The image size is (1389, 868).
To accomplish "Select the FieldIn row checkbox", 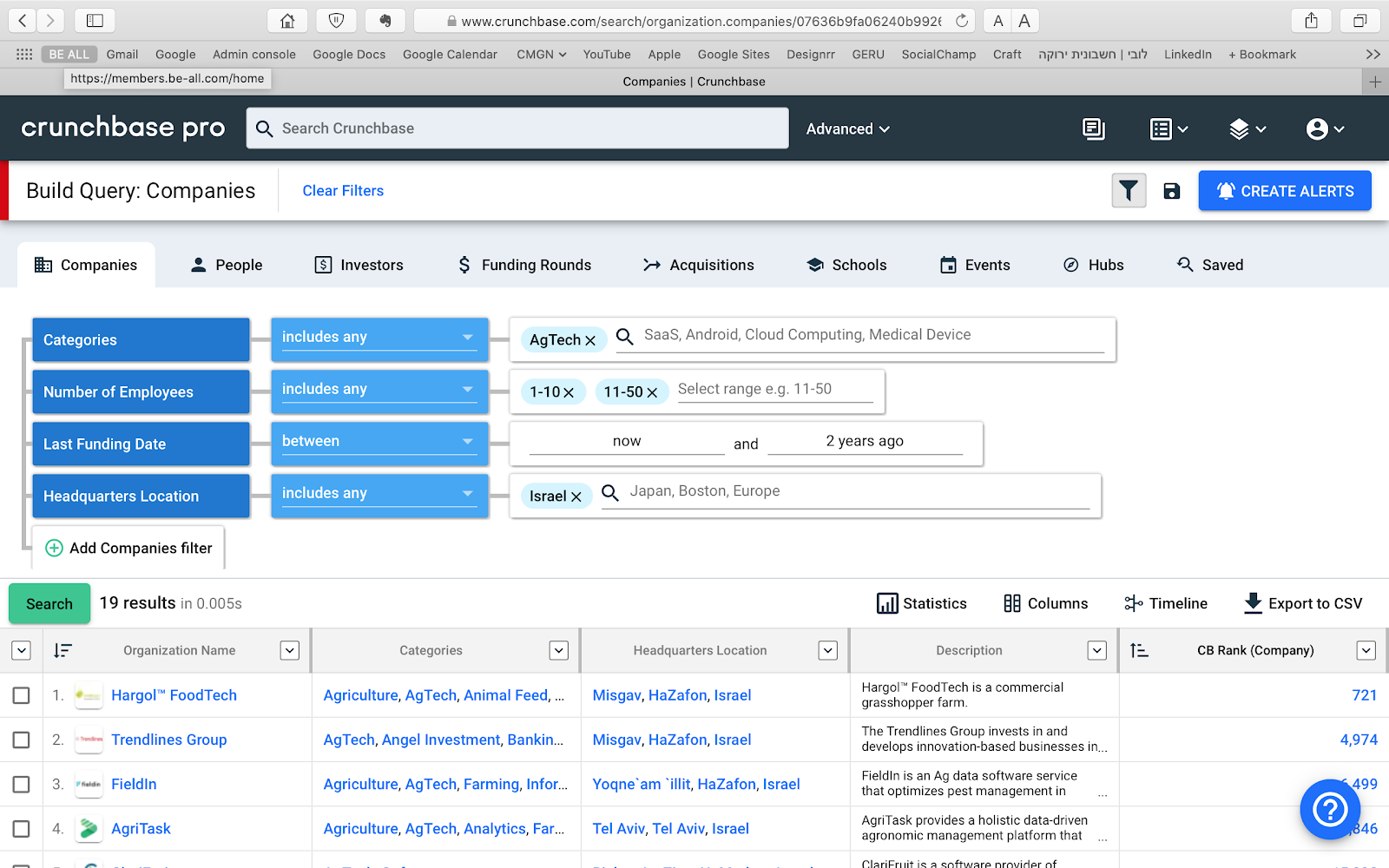I will point(22,785).
